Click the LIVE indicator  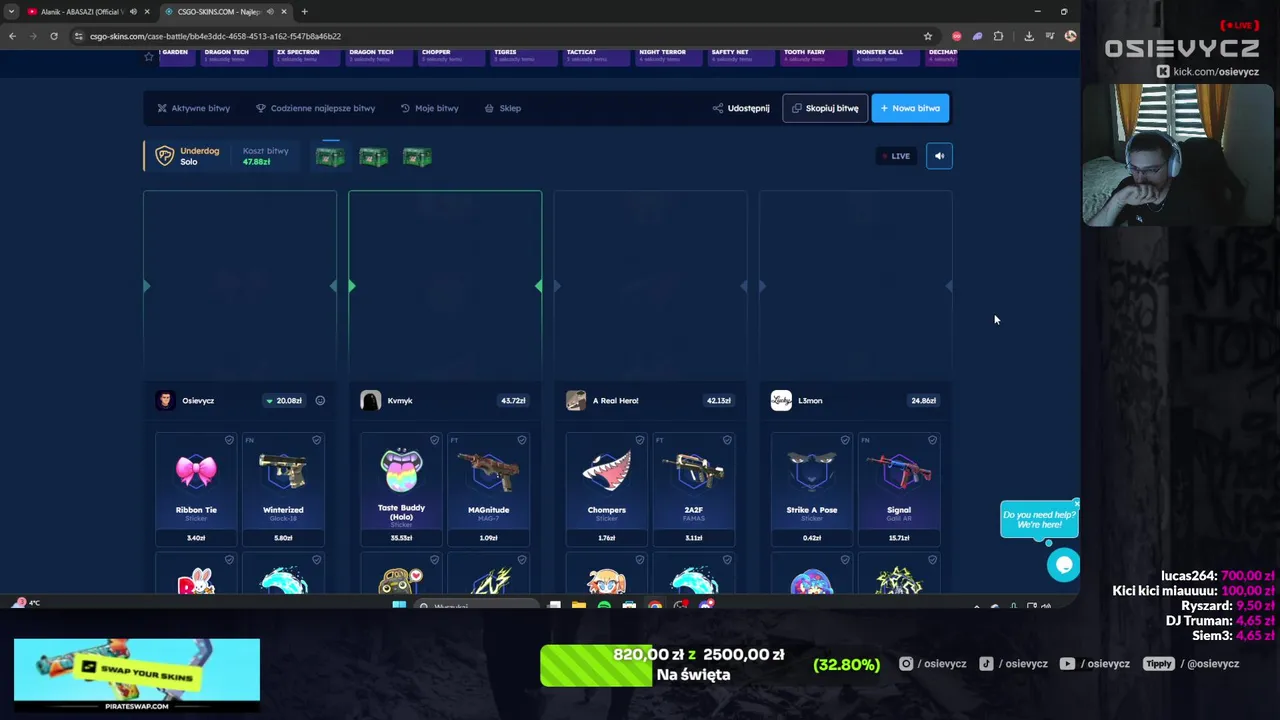tap(896, 156)
